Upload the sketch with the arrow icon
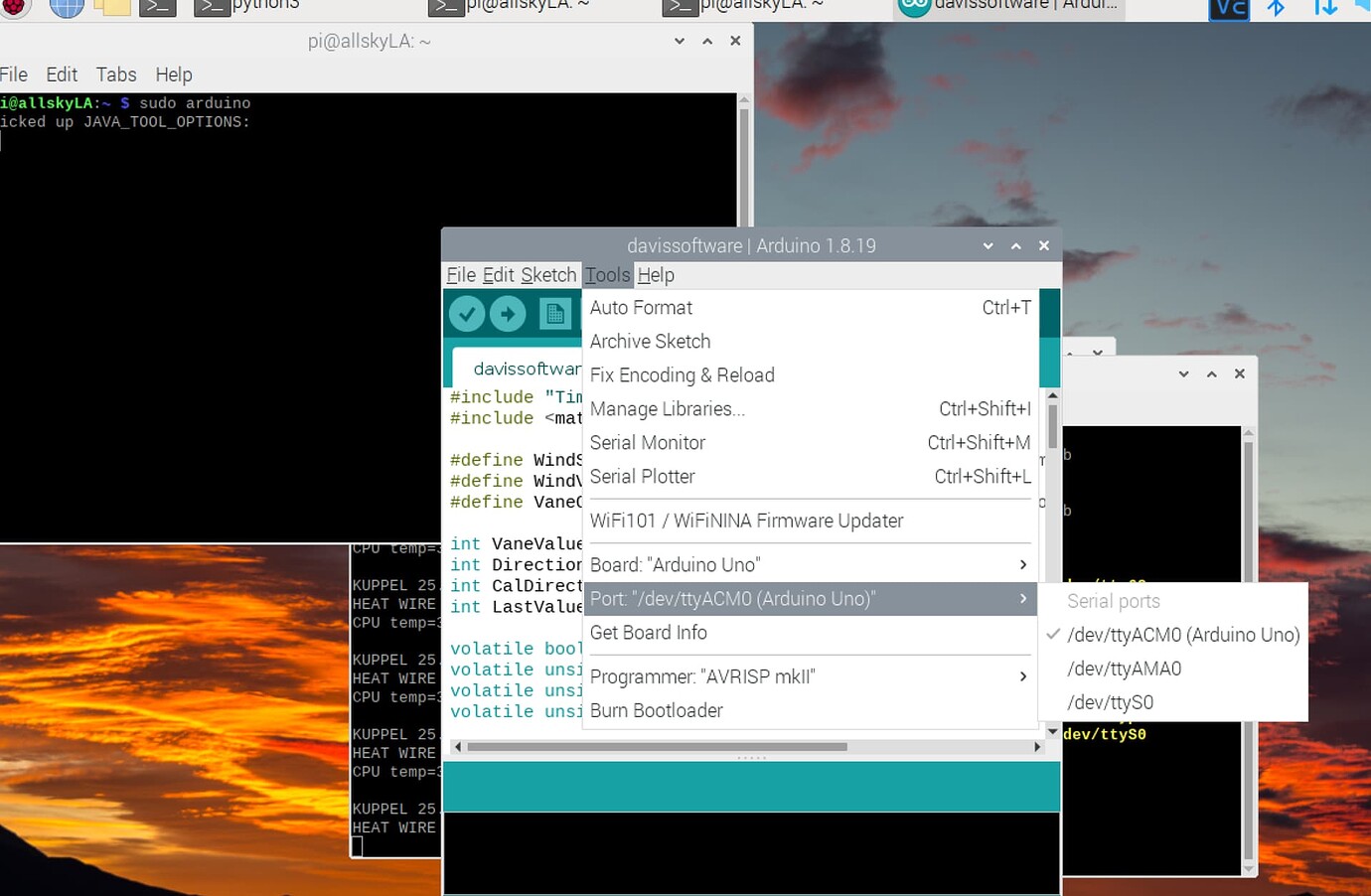 click(508, 313)
